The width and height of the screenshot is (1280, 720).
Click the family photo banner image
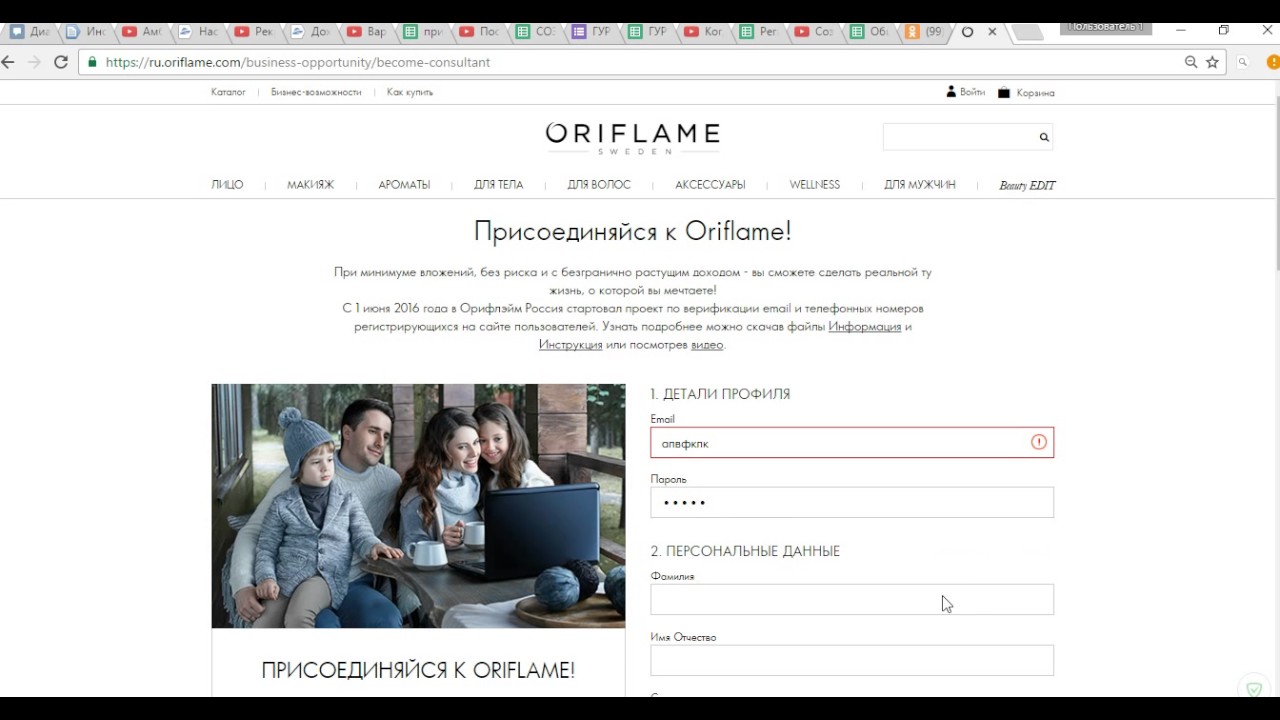coord(418,506)
